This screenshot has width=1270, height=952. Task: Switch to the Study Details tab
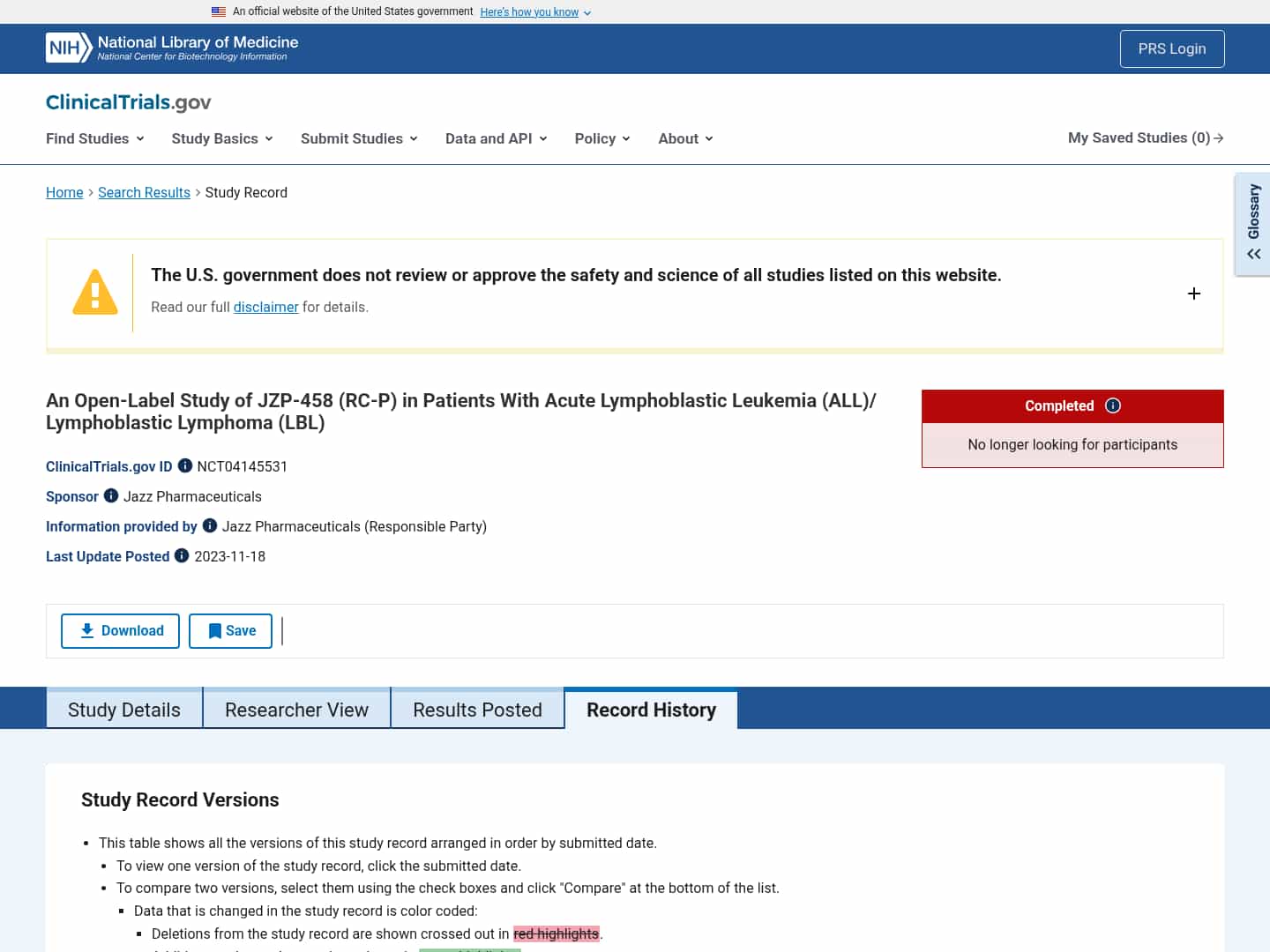pyautogui.click(x=124, y=709)
